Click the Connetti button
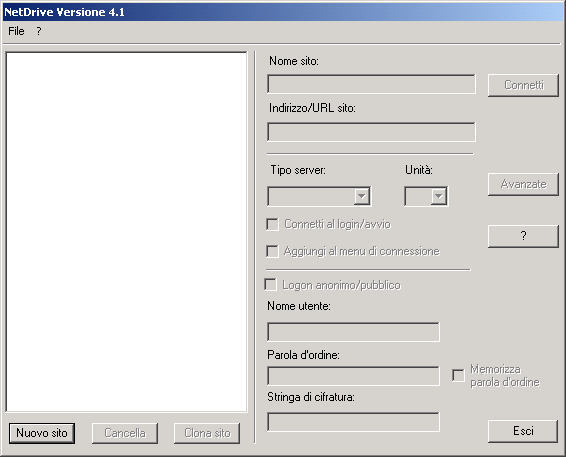Screen dimensions: 566x457 523,85
